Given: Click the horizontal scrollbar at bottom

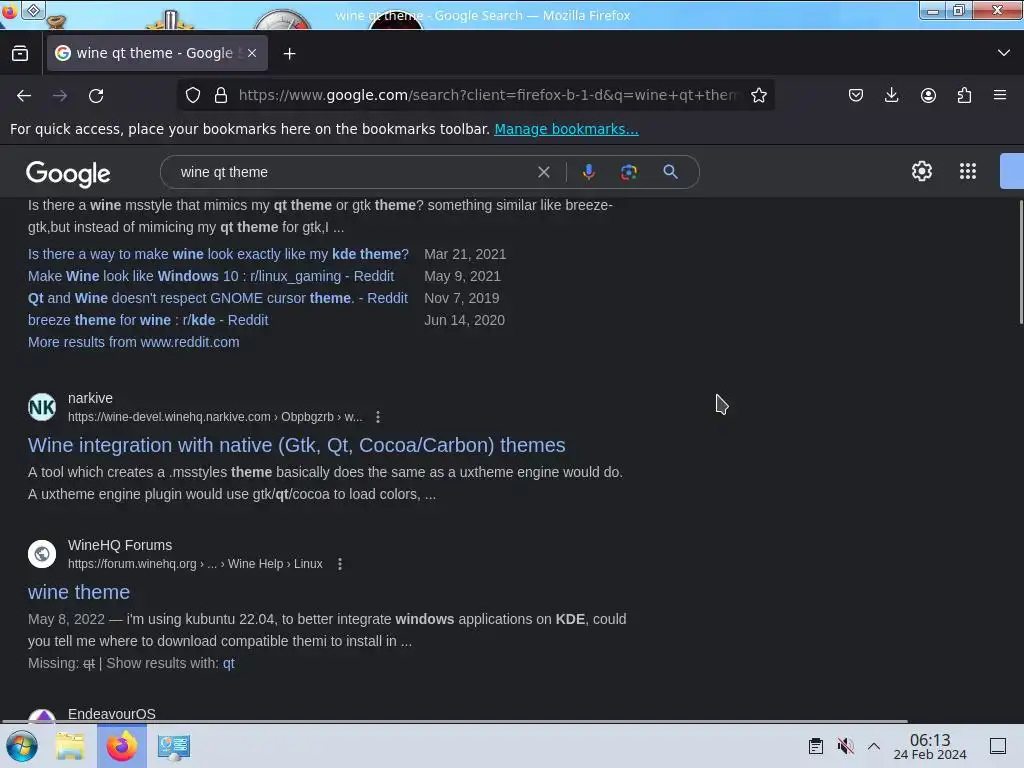Looking at the screenshot, I should click(x=455, y=722).
